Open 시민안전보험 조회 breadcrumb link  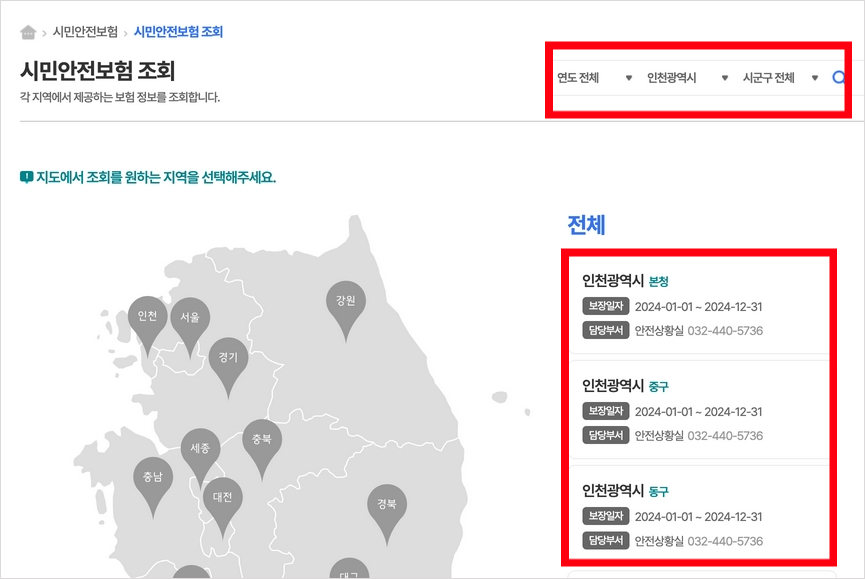click(178, 32)
